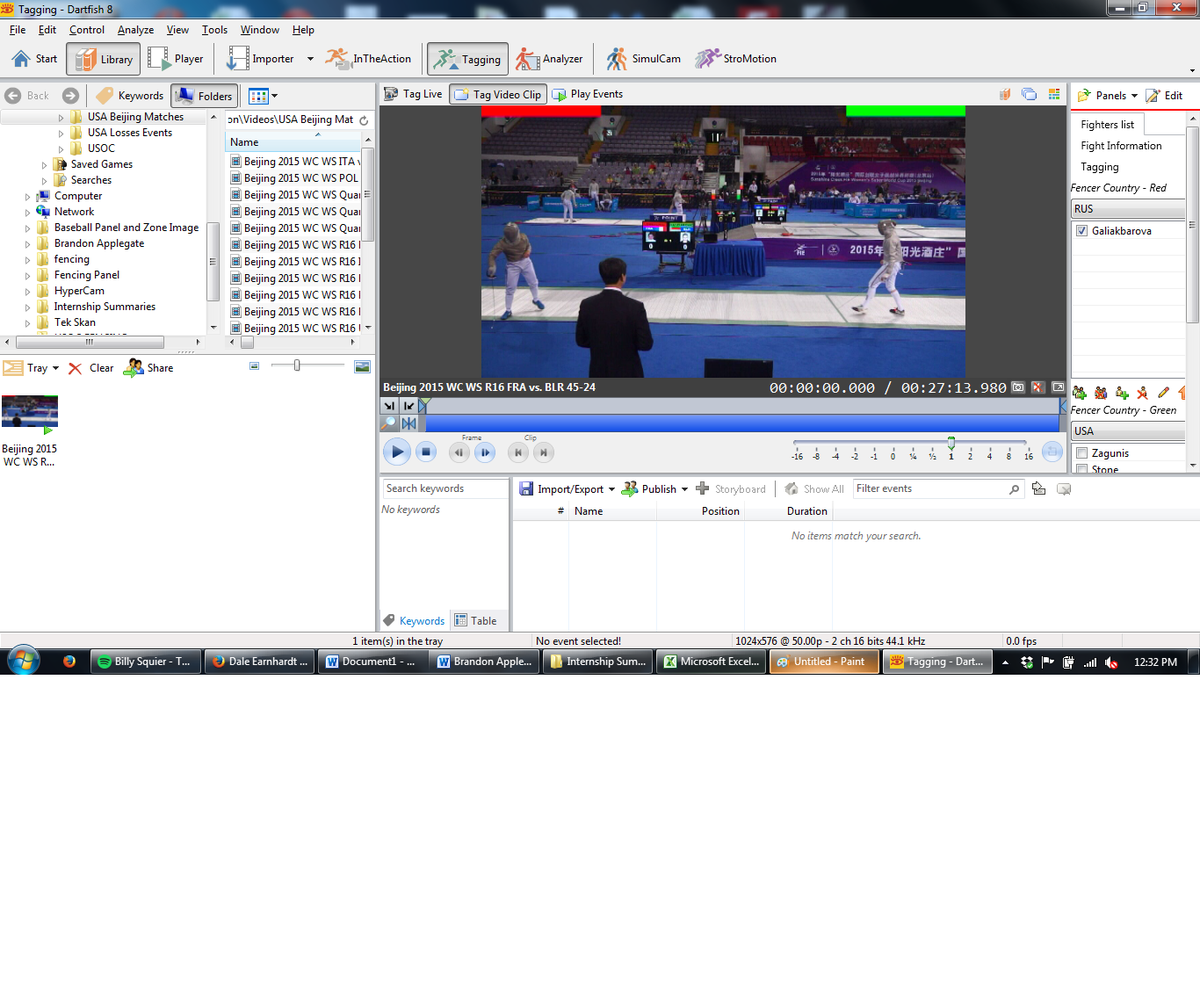Image resolution: width=1200 pixels, height=998 pixels.
Task: Launch the InTheAction module
Action: point(368,59)
